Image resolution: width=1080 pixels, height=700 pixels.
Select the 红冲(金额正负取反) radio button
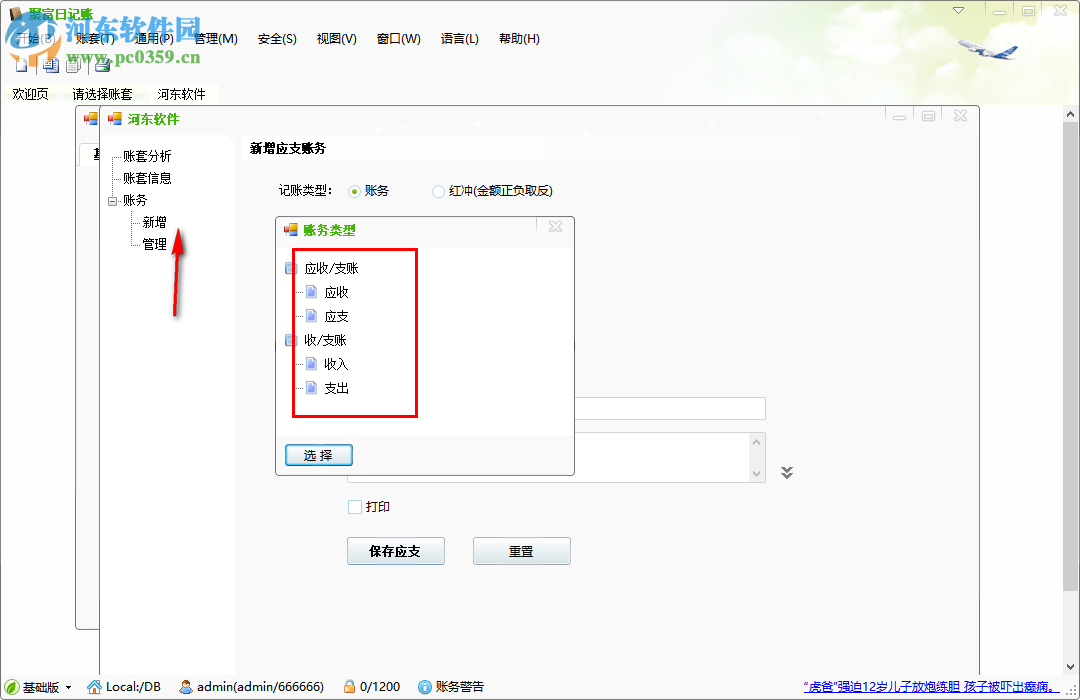(436, 190)
